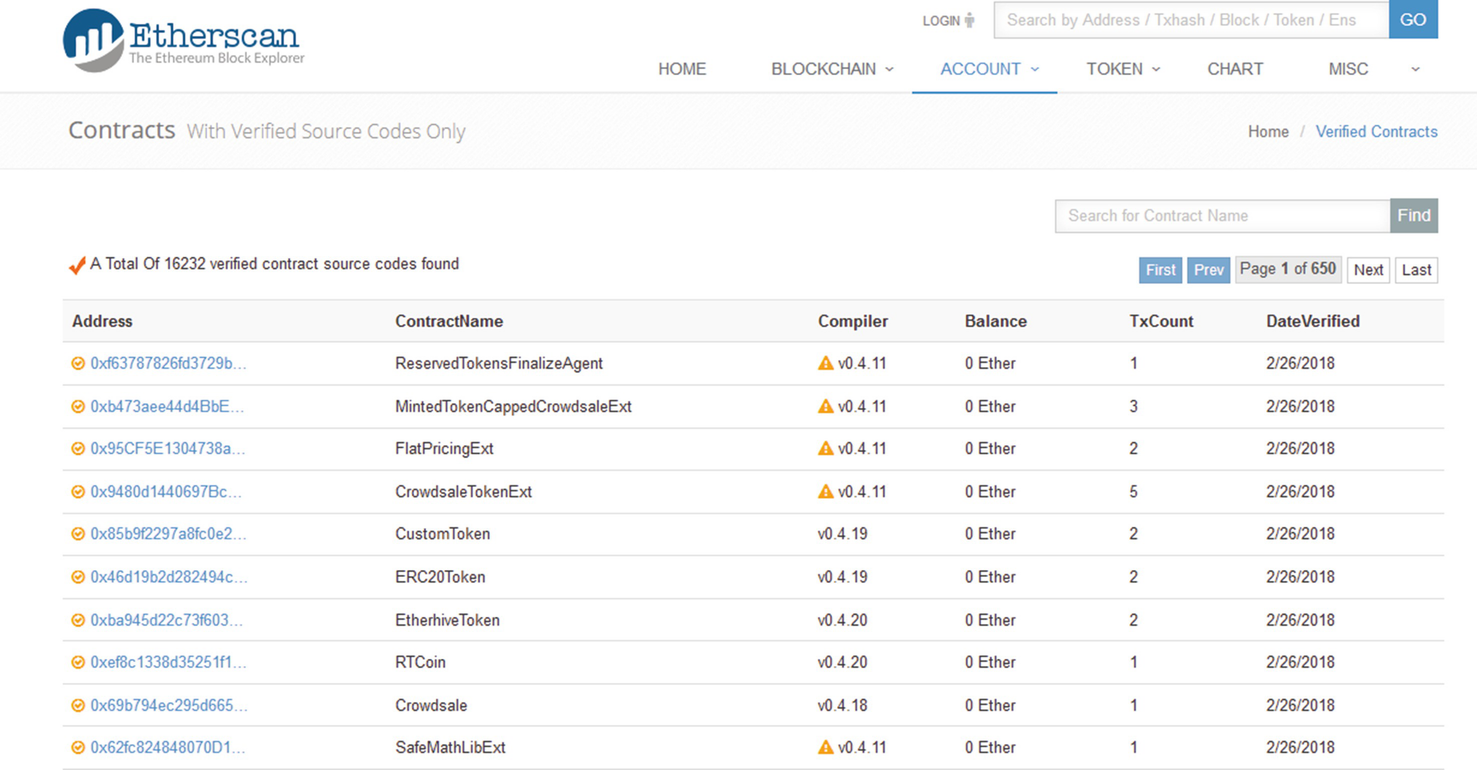Click the GO search button
Screen dimensions: 1477x770
coord(1413,20)
